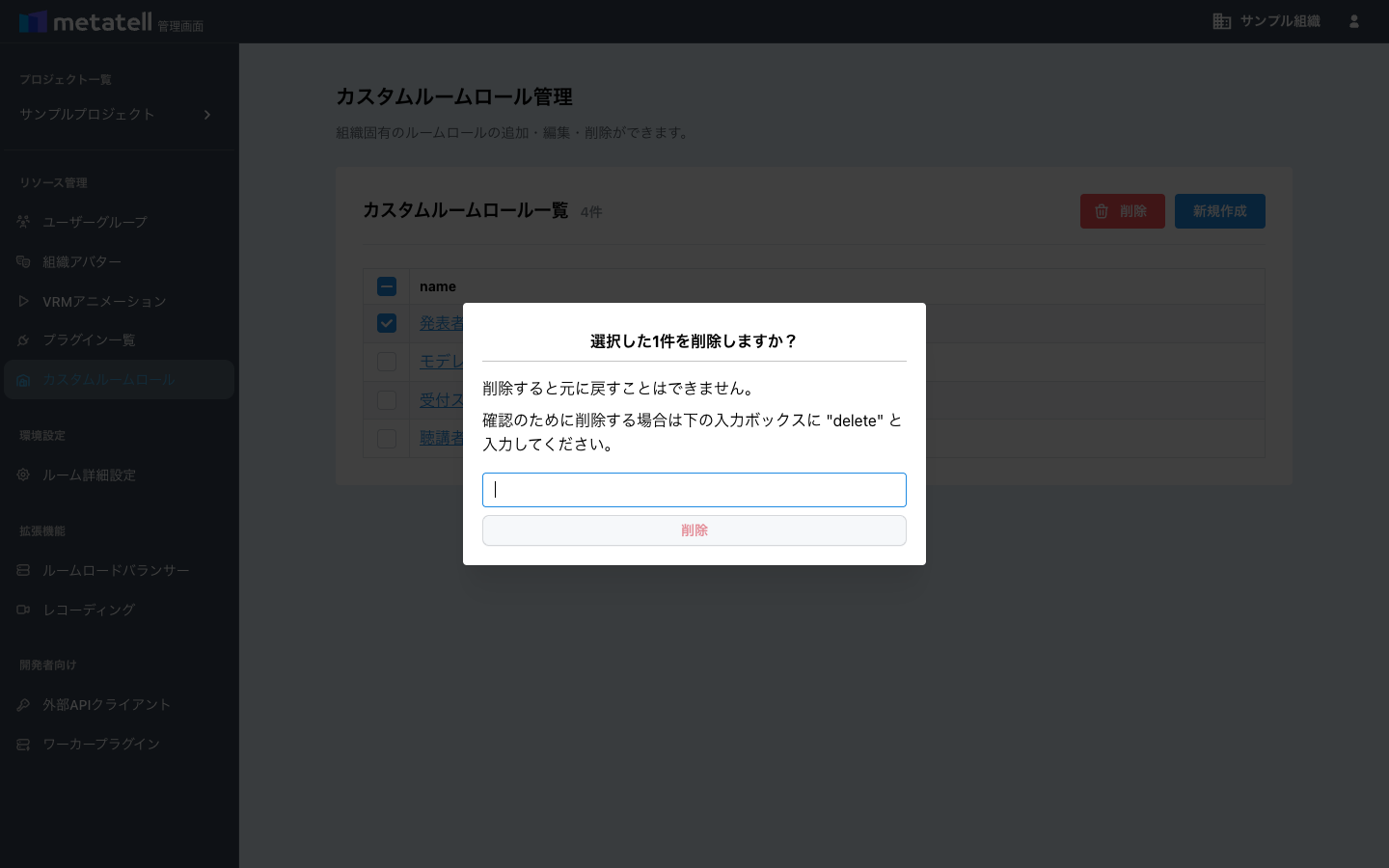Open the サンプル組織 organization icon
The height and width of the screenshot is (868, 1389).
click(x=1222, y=21)
